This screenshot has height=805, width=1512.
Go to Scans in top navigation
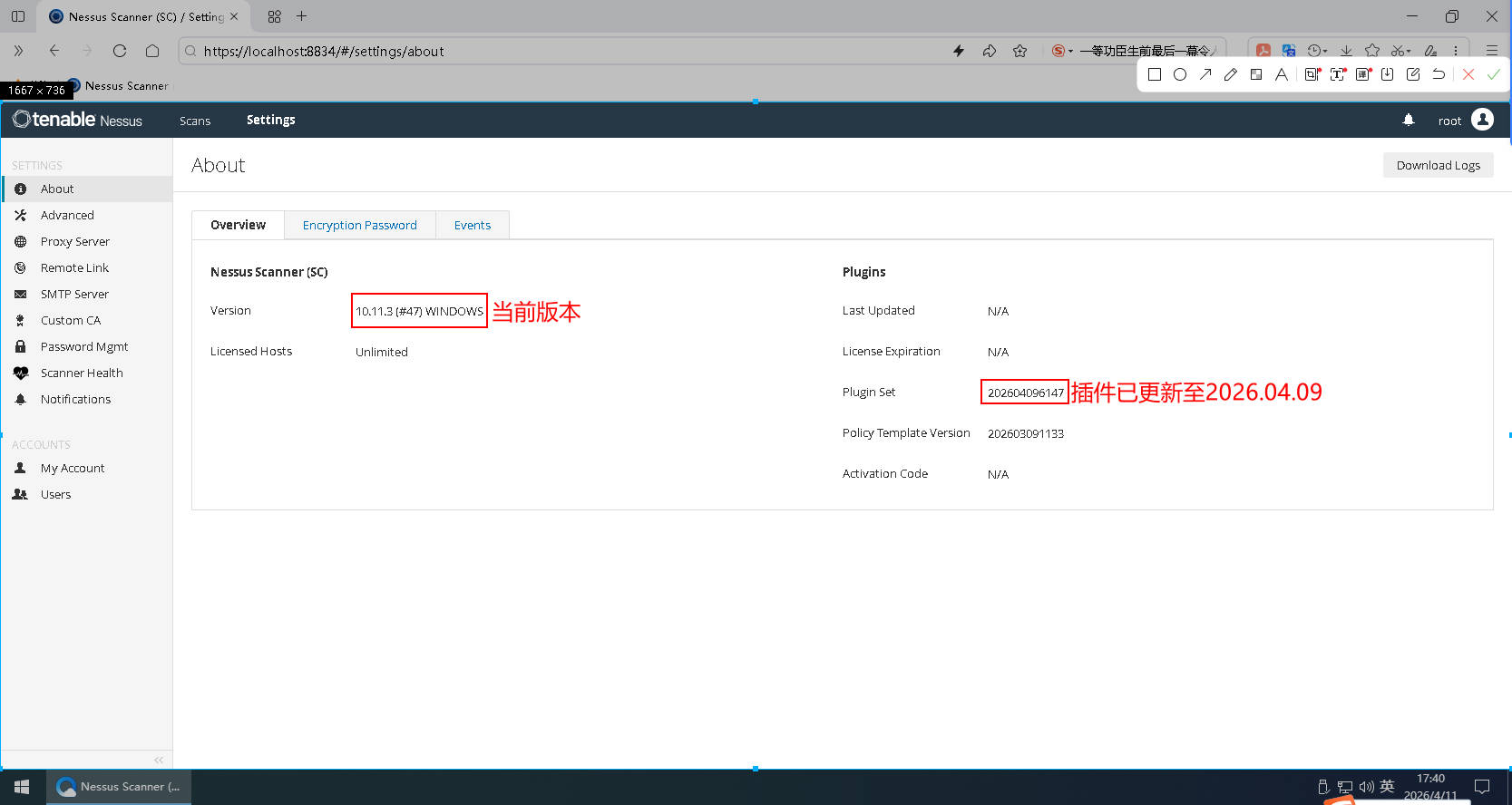coord(194,121)
